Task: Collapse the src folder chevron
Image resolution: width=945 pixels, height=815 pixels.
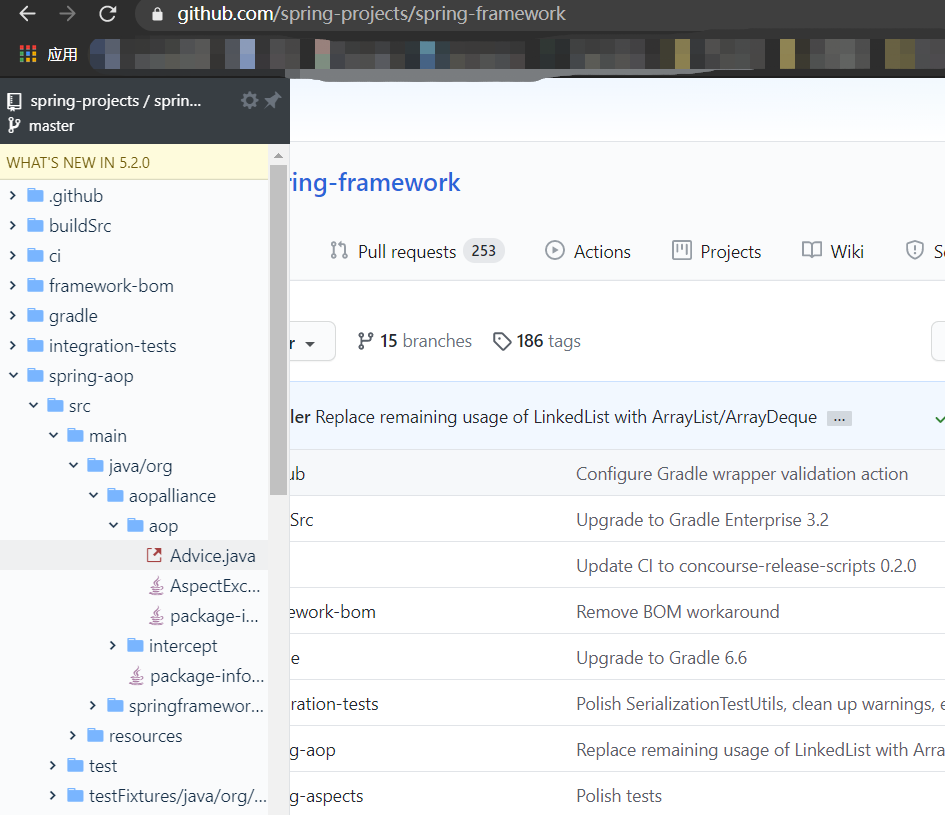Action: pos(33,405)
